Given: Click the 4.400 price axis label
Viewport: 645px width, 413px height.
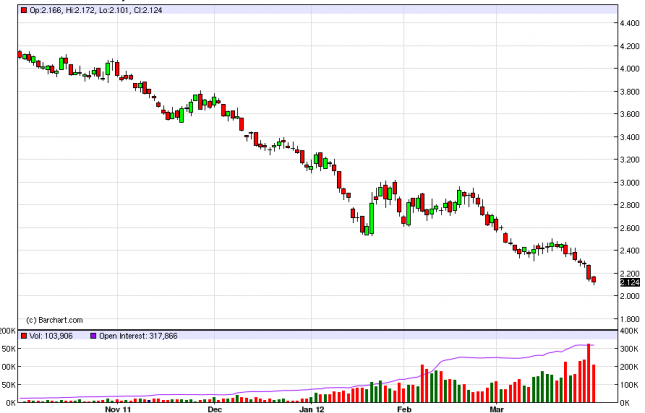Looking at the screenshot, I should [x=629, y=23].
